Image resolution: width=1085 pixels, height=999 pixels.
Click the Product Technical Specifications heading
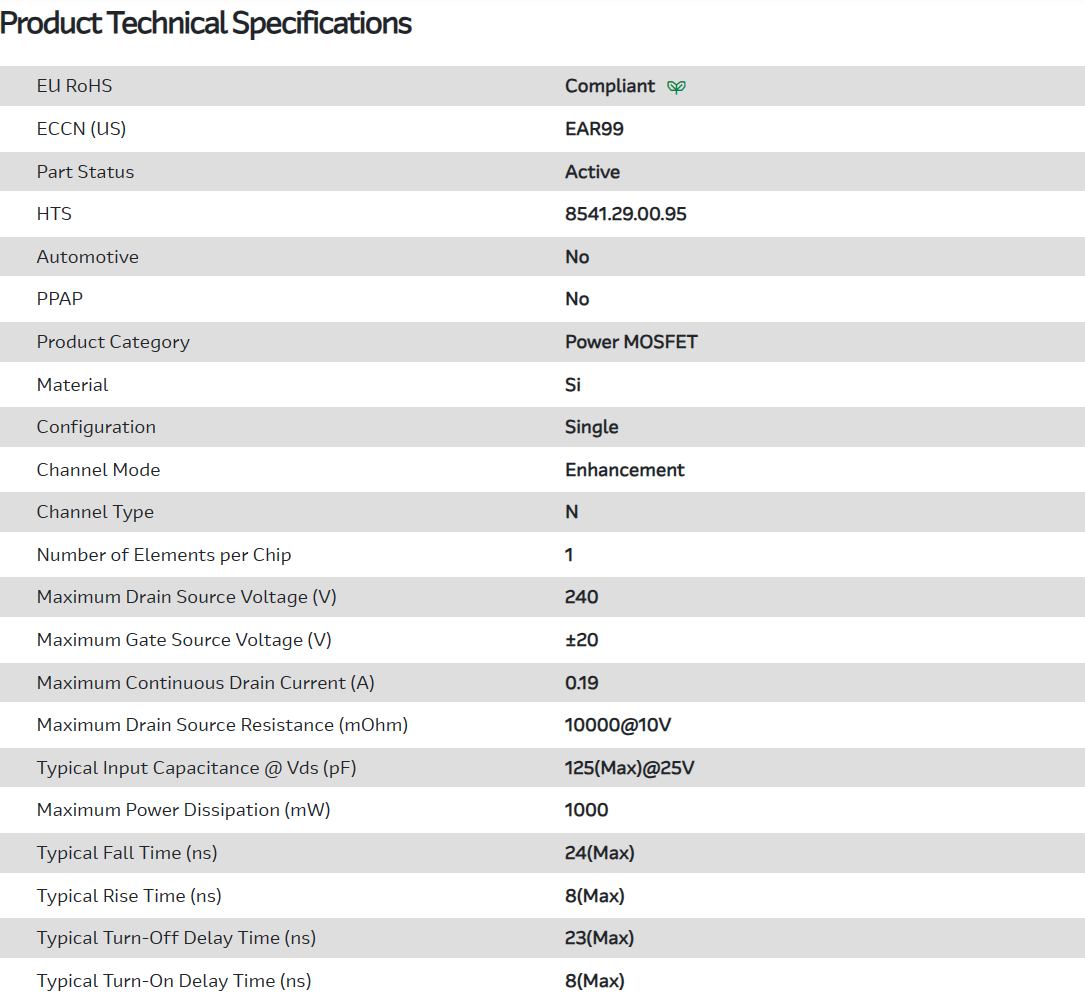click(x=206, y=23)
